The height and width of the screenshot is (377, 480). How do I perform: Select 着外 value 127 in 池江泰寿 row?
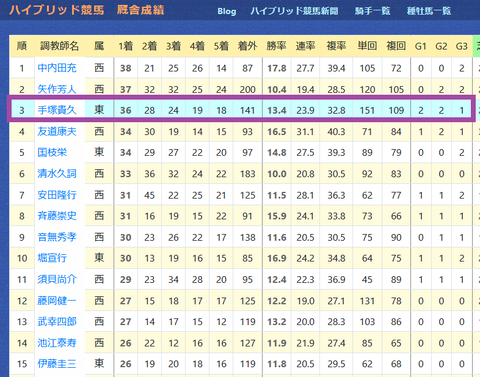[x=247, y=343]
